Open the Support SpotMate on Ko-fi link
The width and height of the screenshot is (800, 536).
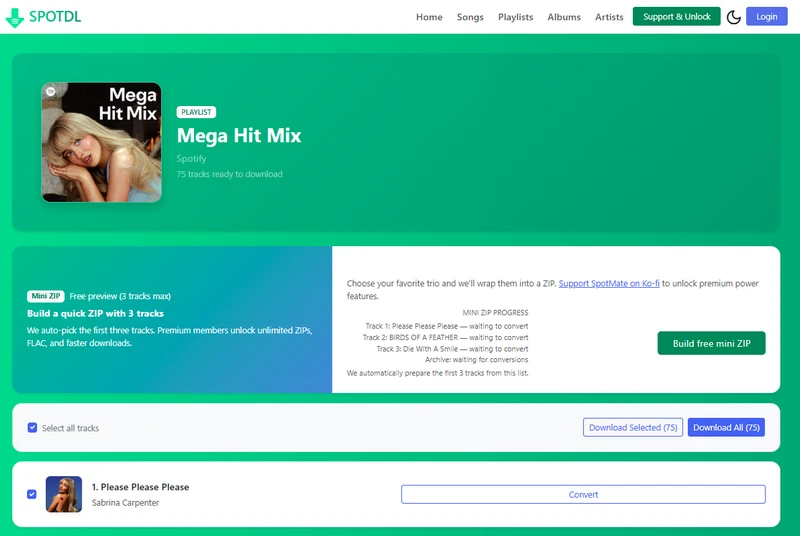point(609,283)
